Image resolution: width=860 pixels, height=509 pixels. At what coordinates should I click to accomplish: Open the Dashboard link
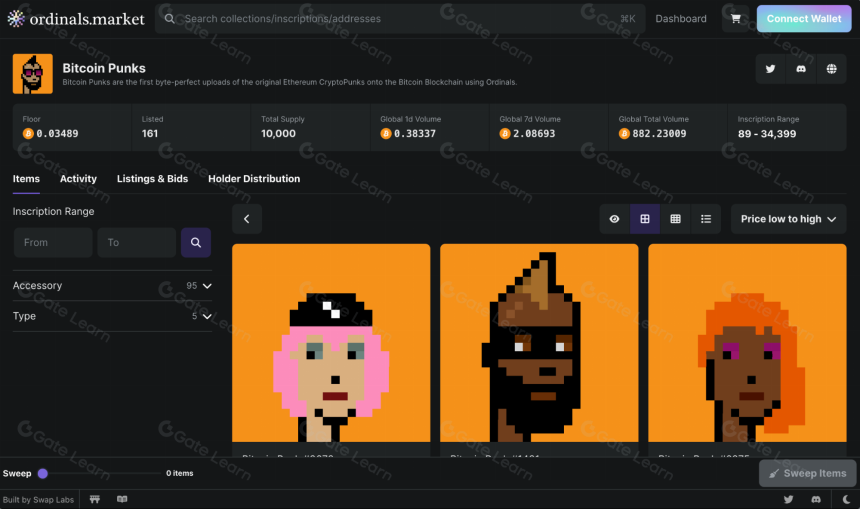(x=681, y=19)
